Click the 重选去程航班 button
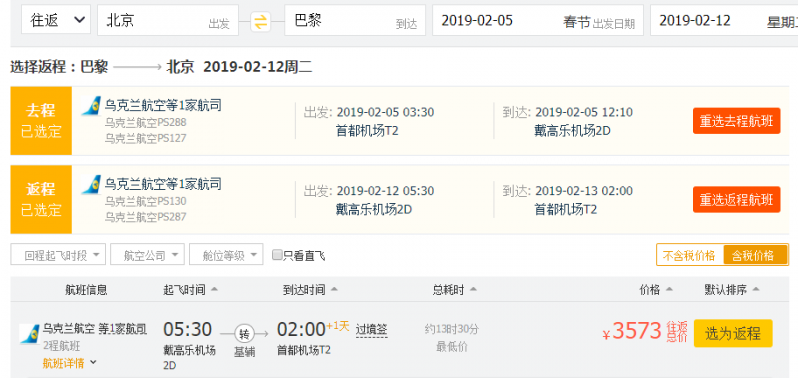 click(x=736, y=121)
